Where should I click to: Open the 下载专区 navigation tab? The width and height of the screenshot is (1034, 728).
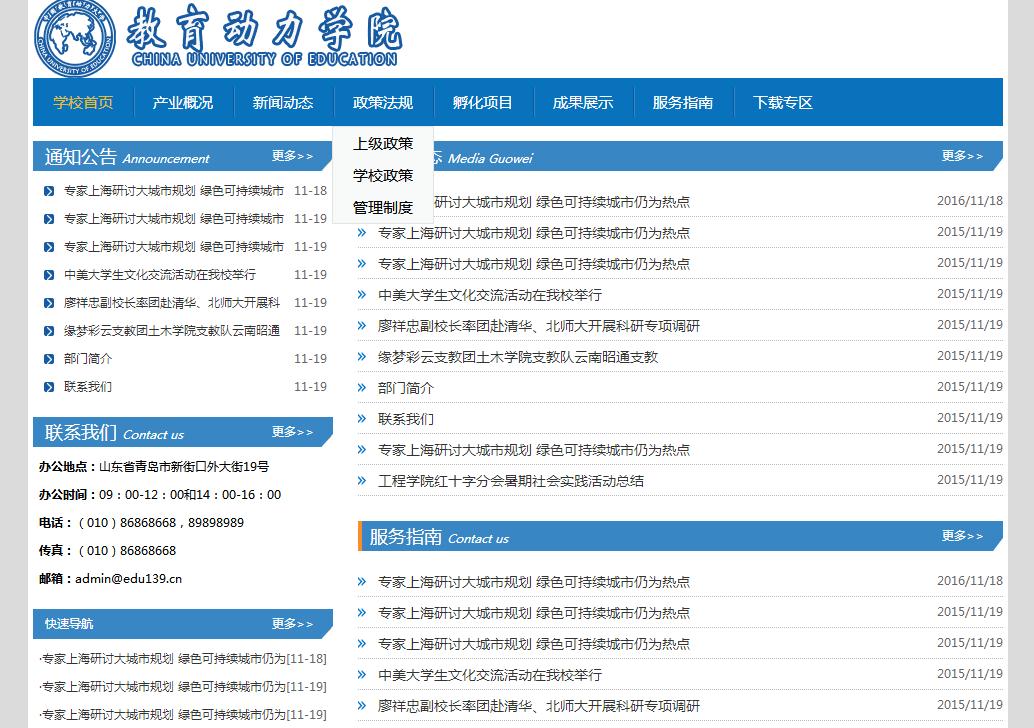coord(782,103)
